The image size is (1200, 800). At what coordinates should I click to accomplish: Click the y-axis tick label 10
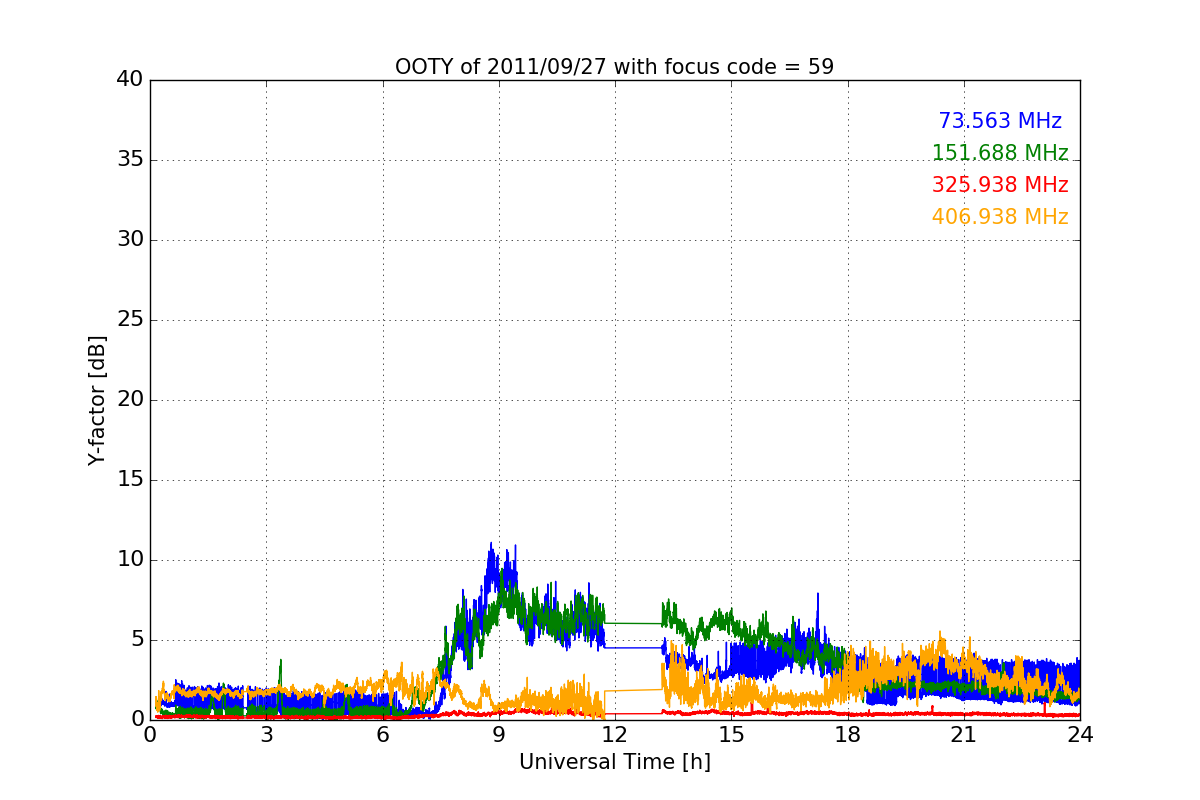point(130,560)
